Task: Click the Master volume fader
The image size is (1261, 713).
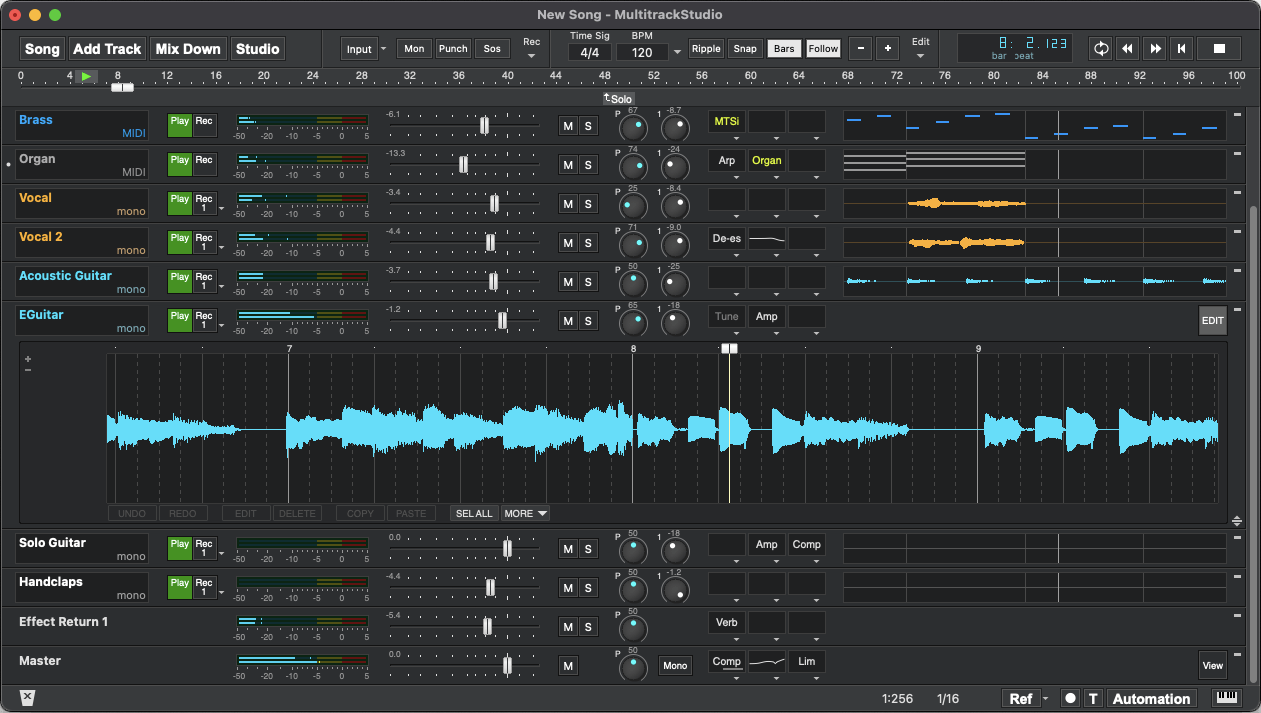Action: coord(507,665)
